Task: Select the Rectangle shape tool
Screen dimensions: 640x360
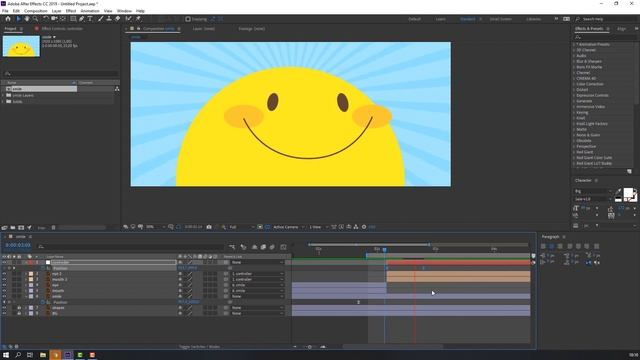Action: (x=73, y=19)
